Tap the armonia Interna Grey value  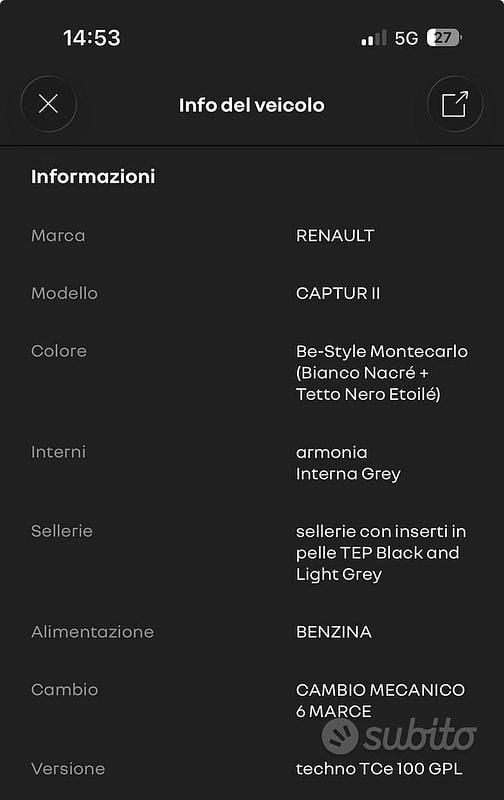(348, 463)
